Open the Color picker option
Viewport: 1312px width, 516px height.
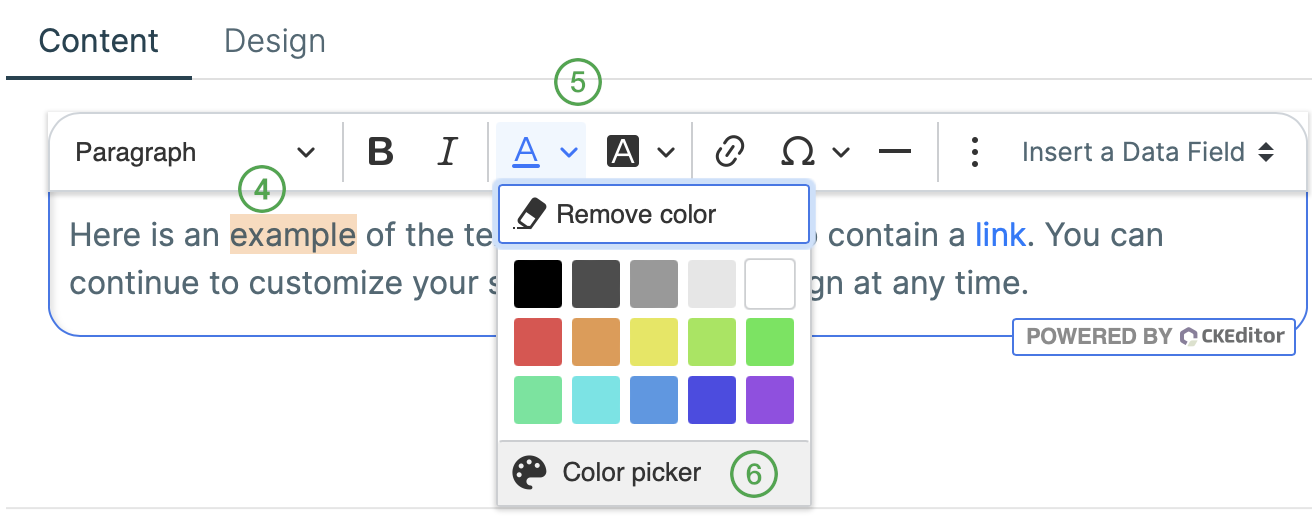[x=632, y=472]
